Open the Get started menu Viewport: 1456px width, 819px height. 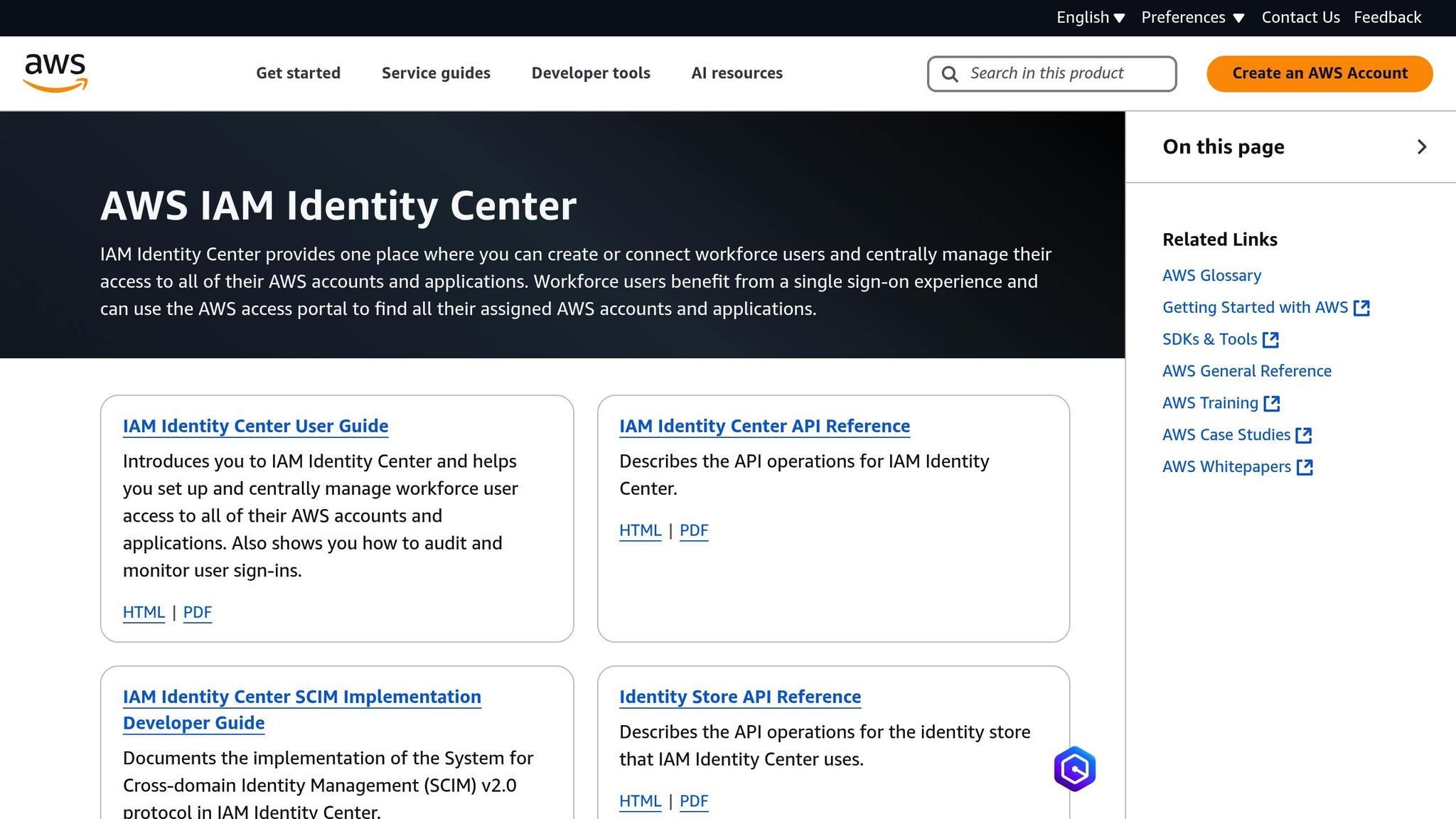click(x=299, y=73)
